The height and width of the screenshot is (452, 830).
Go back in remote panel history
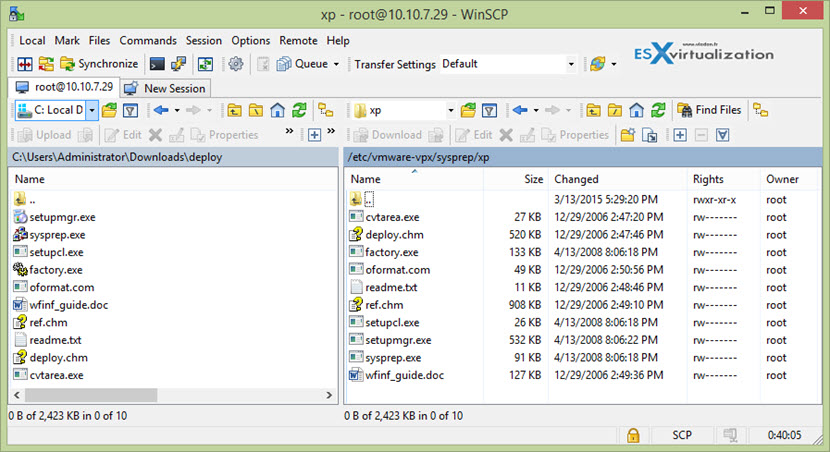coord(520,110)
